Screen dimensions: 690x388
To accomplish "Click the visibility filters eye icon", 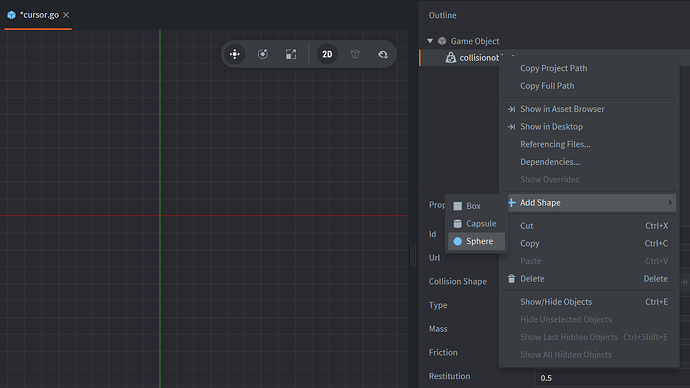I will coord(383,54).
